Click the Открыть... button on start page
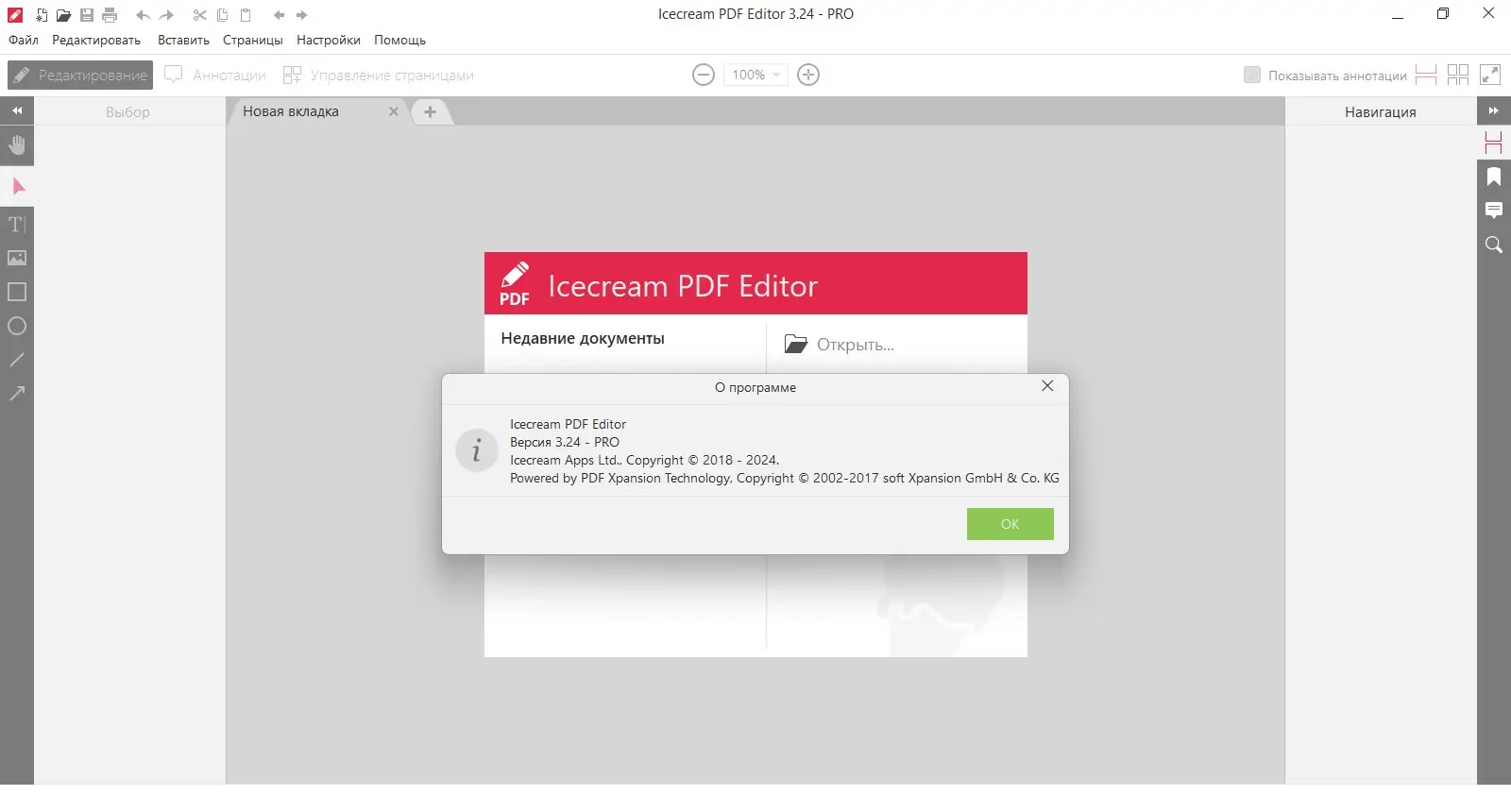This screenshot has width=1511, height=812. coord(840,345)
